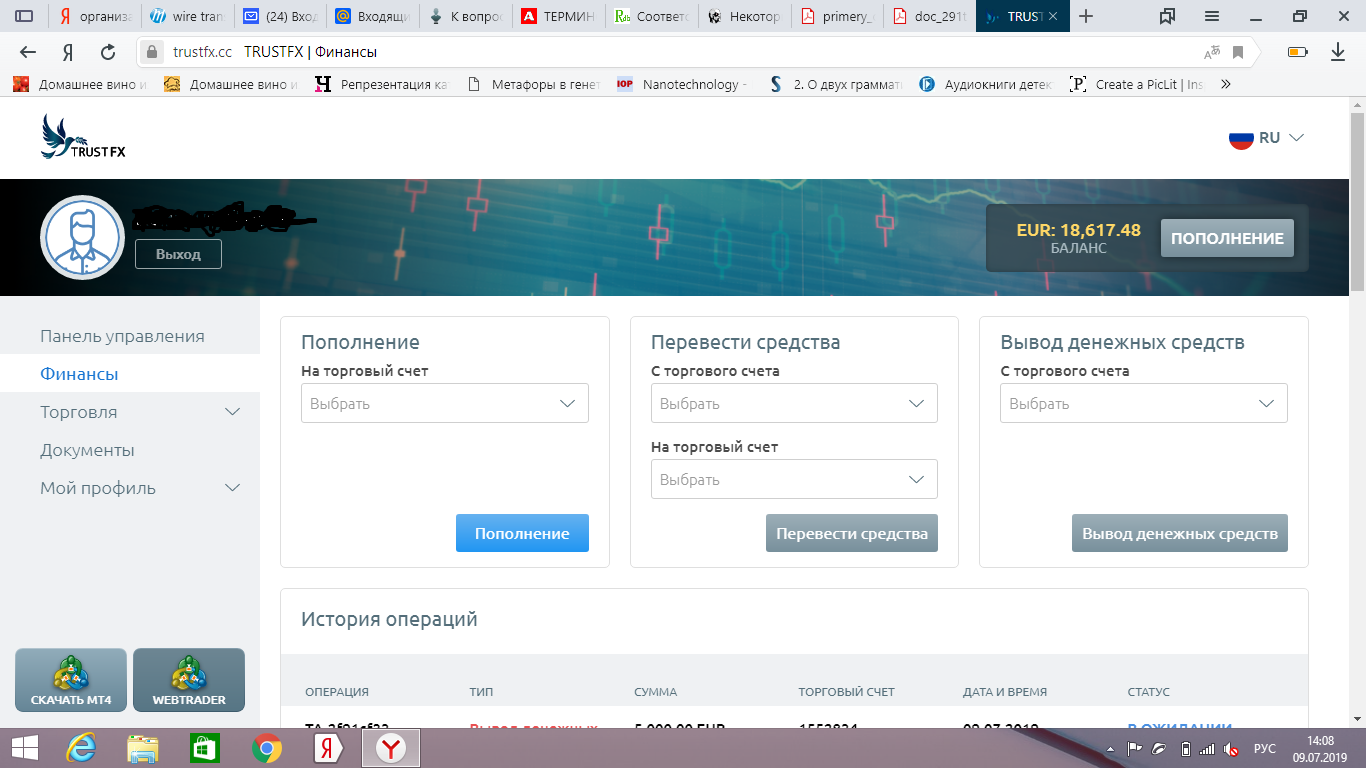Open the Вывод денежных средств account dropdown
The image size is (1366, 768).
(1143, 404)
